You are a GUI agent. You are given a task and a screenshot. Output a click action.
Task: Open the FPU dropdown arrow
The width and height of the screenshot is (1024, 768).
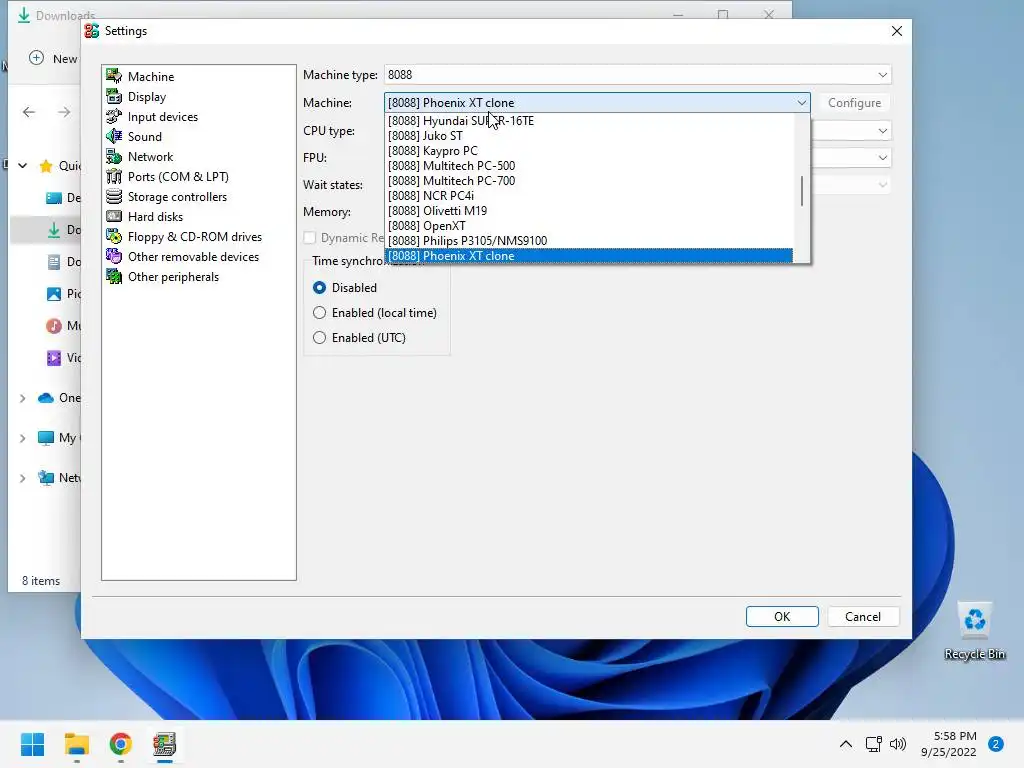[x=882, y=157]
